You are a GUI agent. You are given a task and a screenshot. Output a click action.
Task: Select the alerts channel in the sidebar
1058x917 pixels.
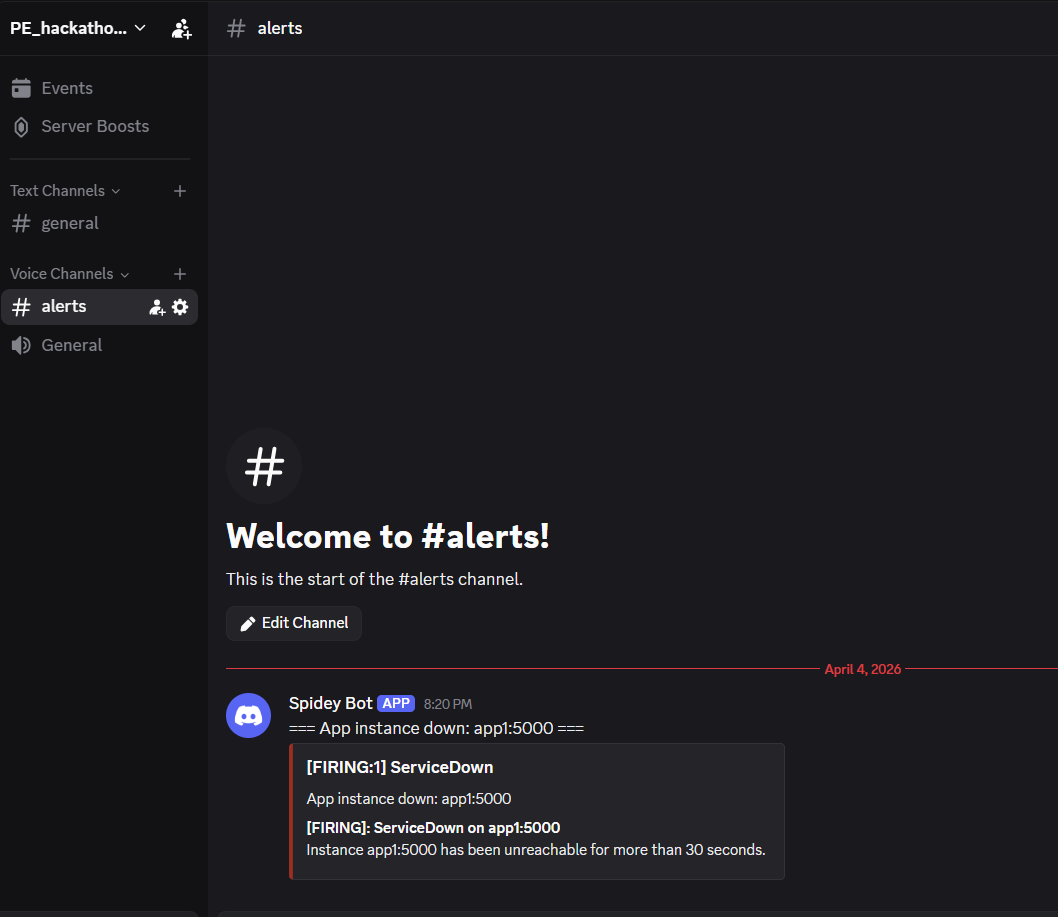[99, 307]
